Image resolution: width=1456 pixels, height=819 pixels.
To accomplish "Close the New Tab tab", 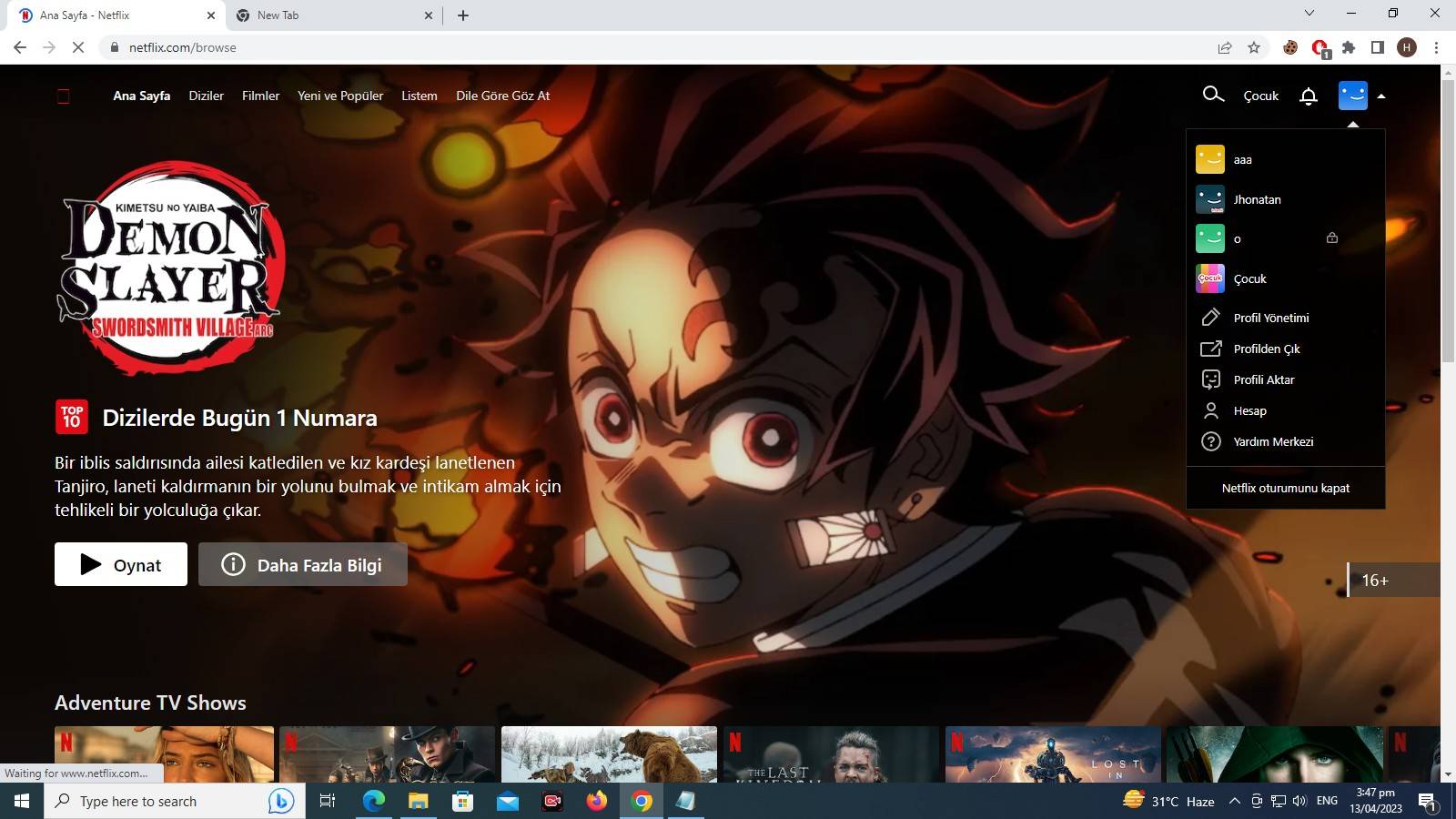I will [430, 15].
